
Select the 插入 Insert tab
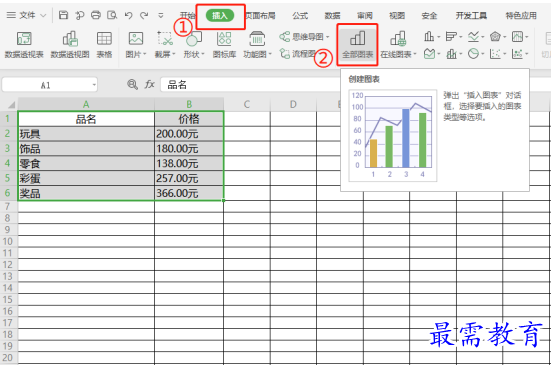tap(220, 15)
